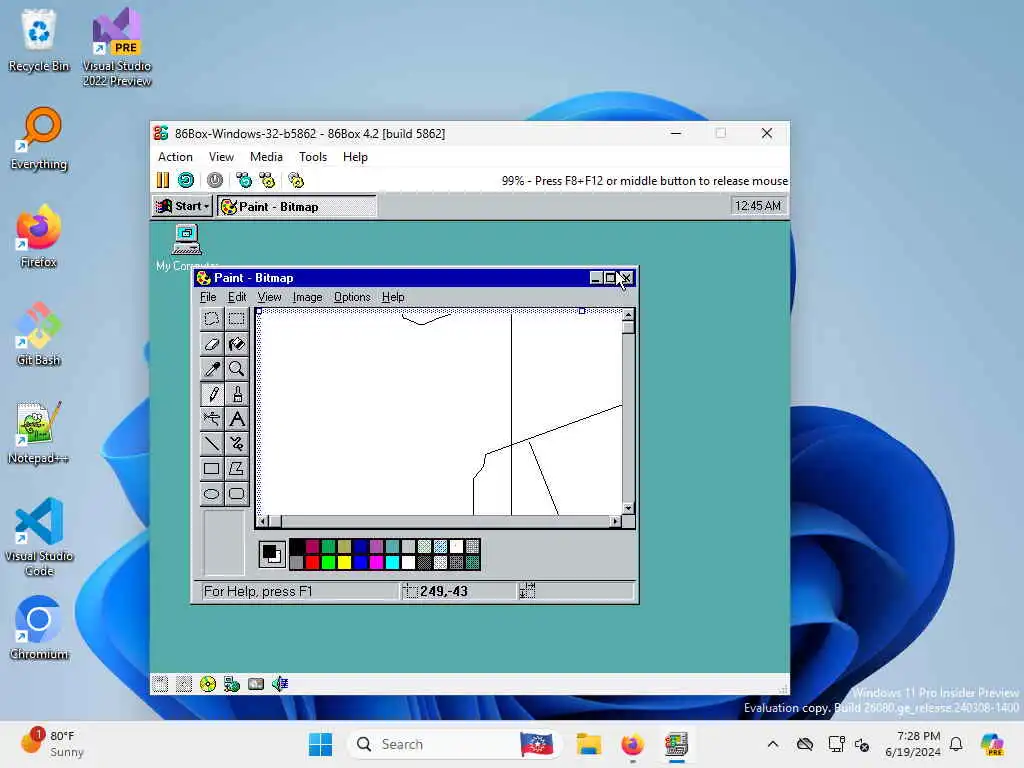Click the canvas horizontal scrollbar right arrow
The image size is (1024, 768).
615,521
